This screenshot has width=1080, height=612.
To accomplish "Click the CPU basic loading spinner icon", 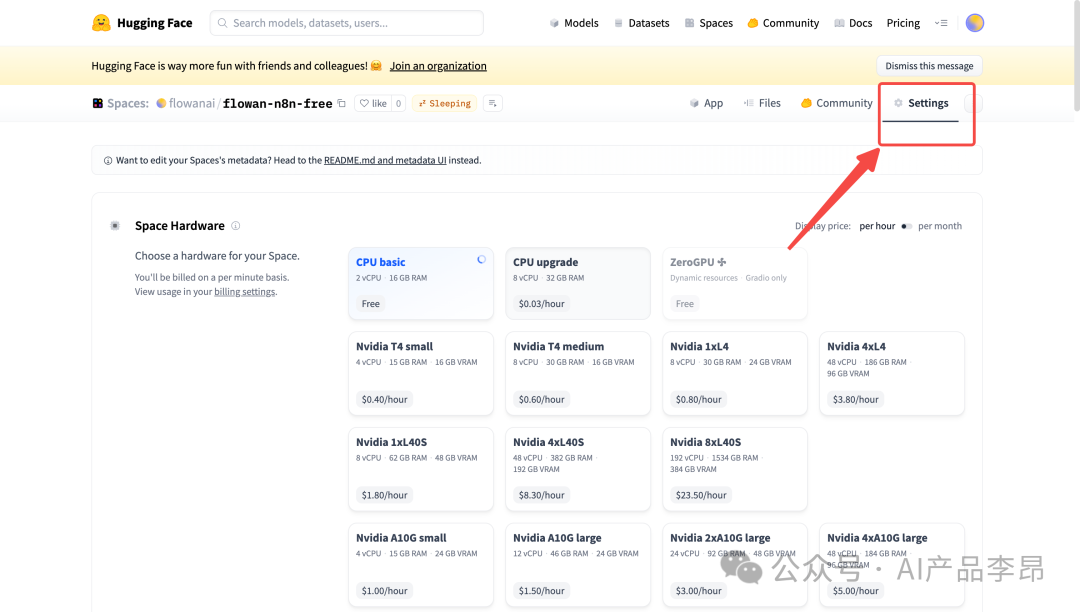I will [481, 260].
